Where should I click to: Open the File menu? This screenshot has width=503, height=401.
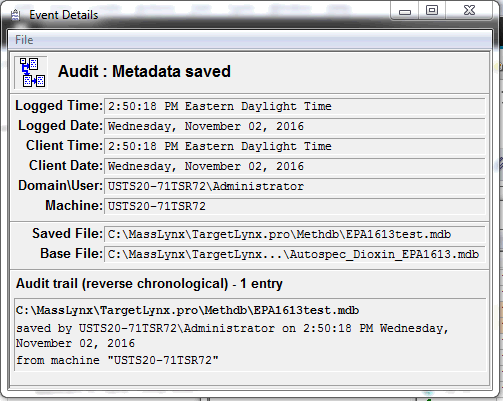24,40
